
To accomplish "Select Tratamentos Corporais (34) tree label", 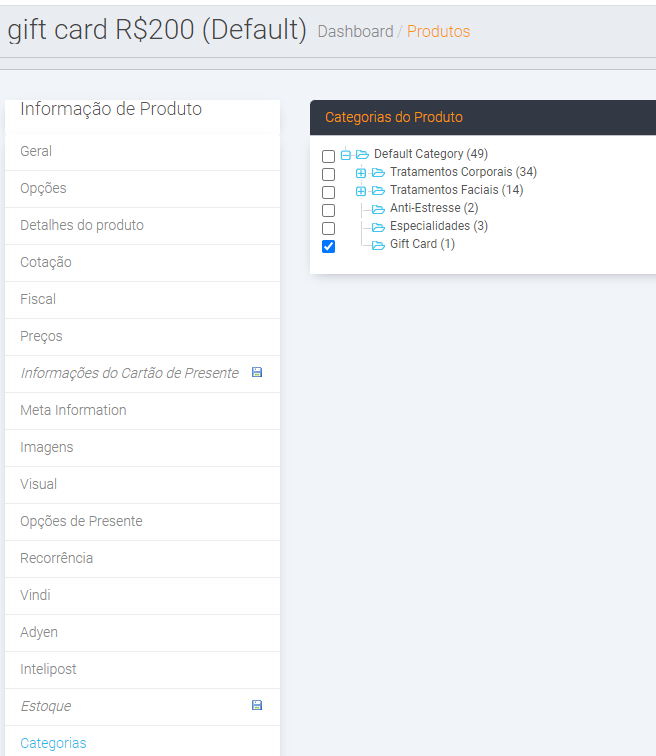I will [x=463, y=172].
